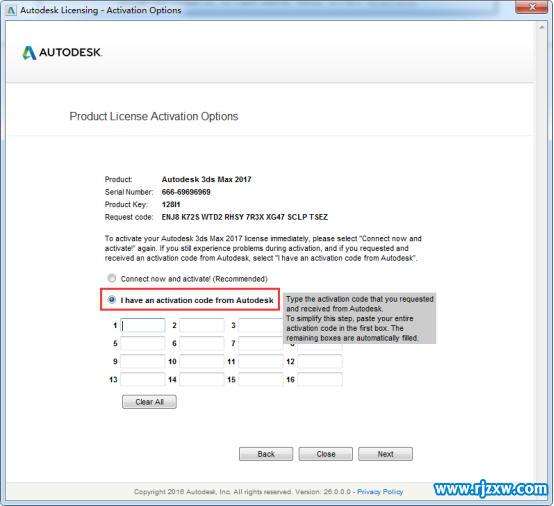Select 'Connect now and activate!' radio button
The height and width of the screenshot is (506, 554).
[112, 278]
